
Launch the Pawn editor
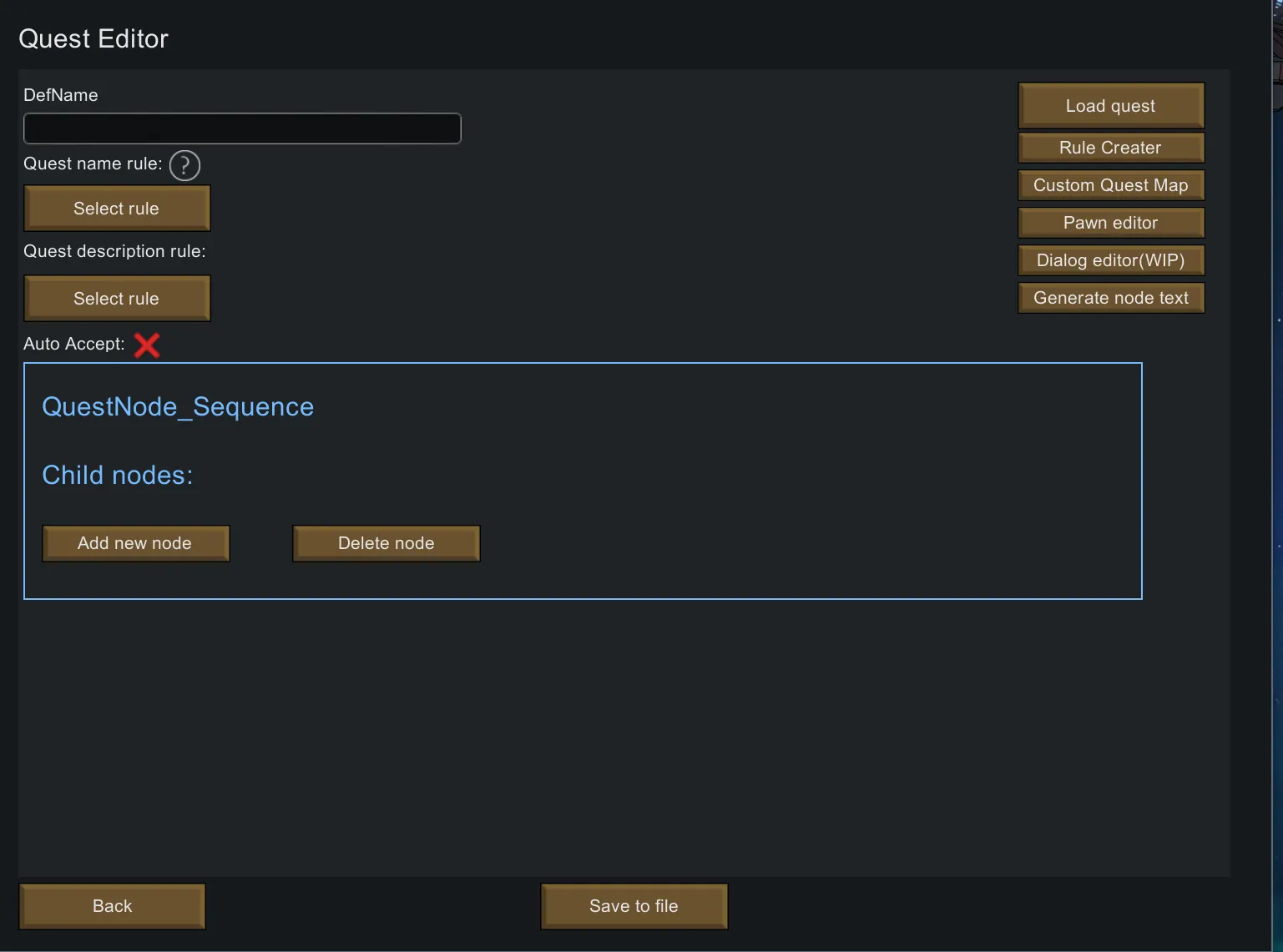[x=1110, y=223]
